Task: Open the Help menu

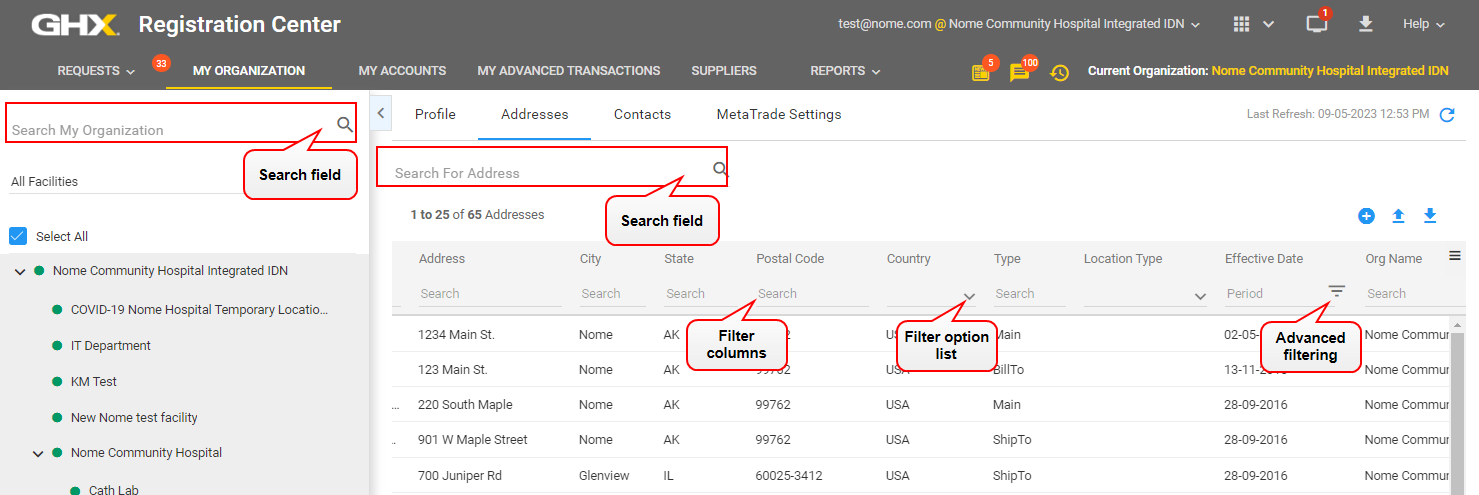Action: point(1424,24)
